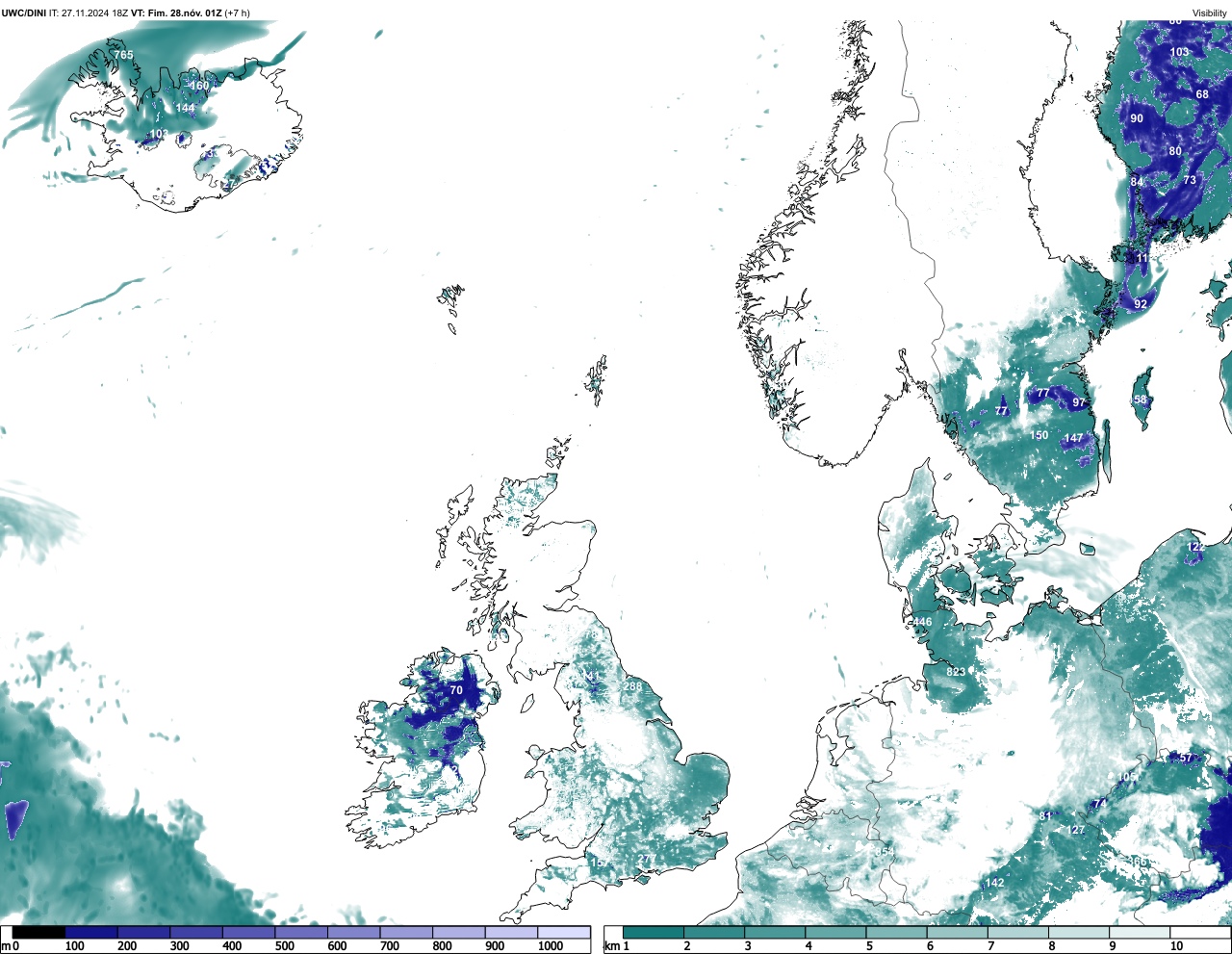The image size is (1232, 954).
Task: Click the '147' value over southeast Sweden
Action: coord(1074,438)
